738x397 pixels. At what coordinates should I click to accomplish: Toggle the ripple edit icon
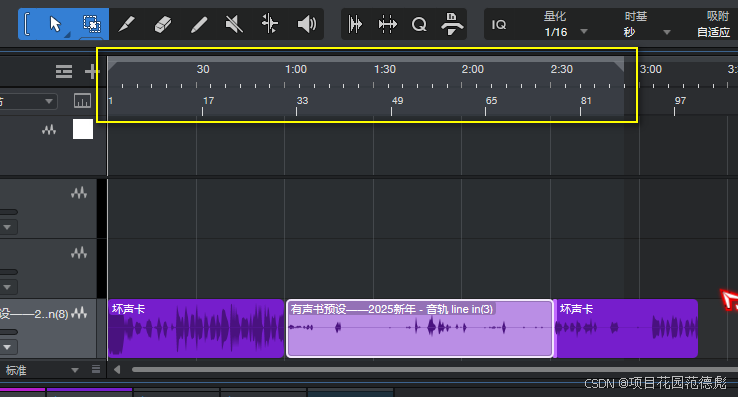387,24
